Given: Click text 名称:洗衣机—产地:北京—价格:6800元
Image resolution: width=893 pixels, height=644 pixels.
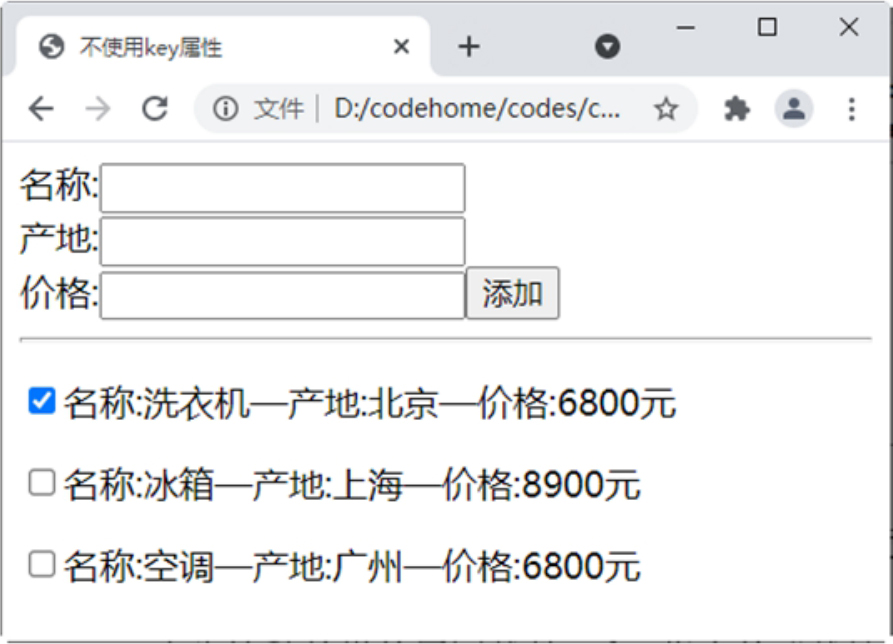Looking at the screenshot, I should click(370, 404).
